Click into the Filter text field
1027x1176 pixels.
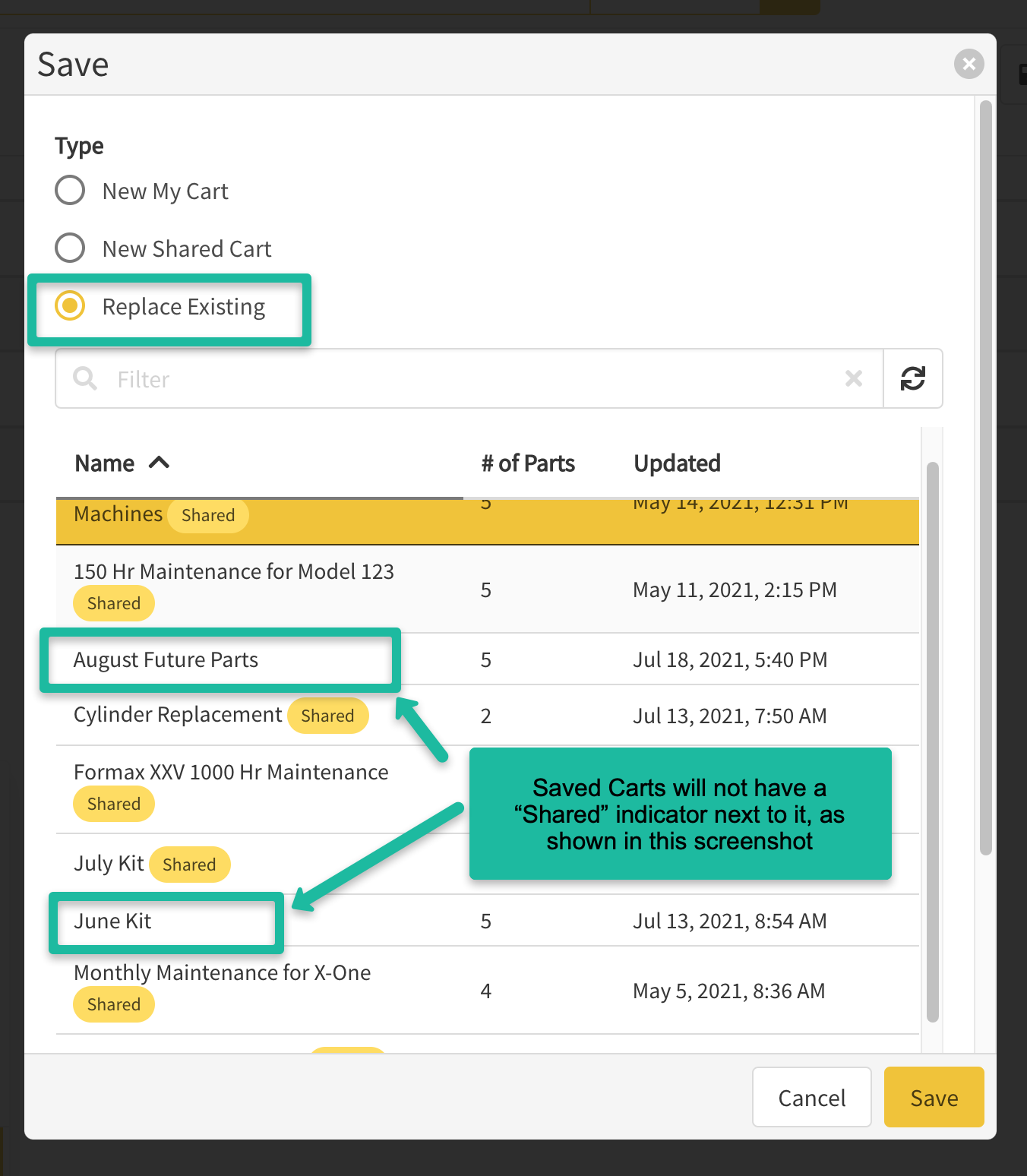pyautogui.click(x=471, y=378)
